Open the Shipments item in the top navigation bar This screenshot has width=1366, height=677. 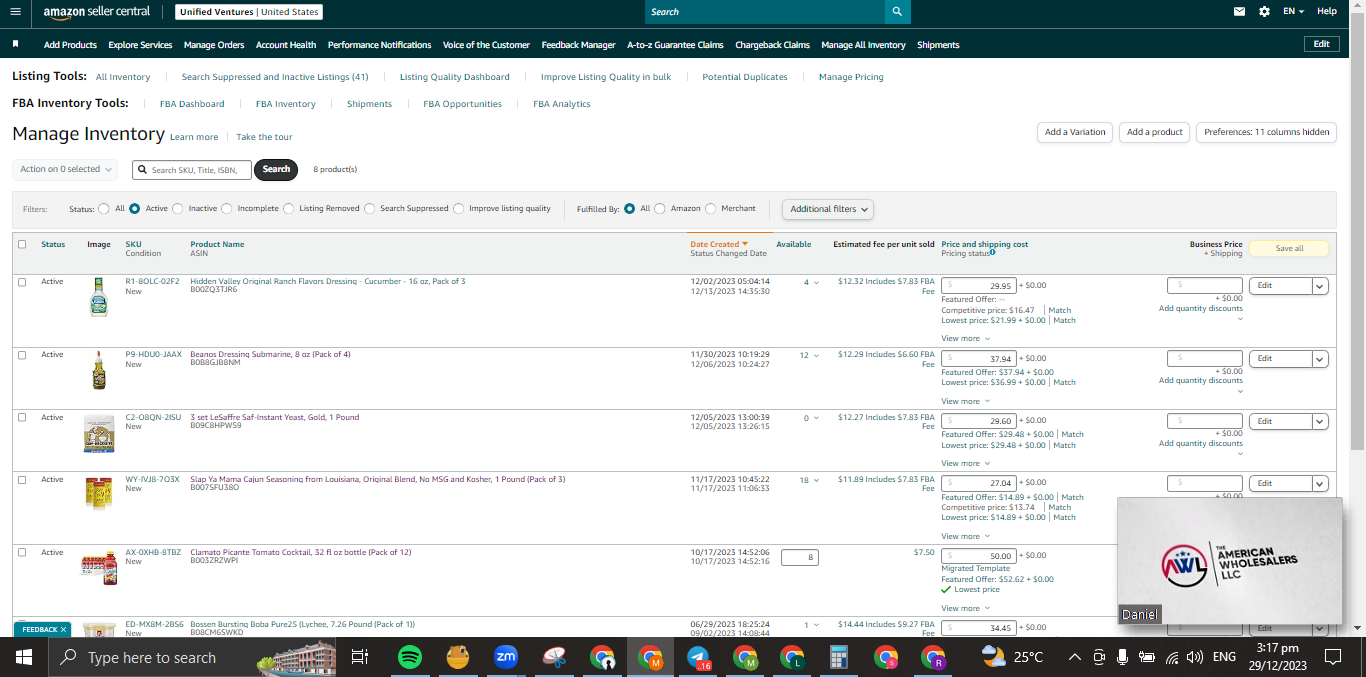938,45
